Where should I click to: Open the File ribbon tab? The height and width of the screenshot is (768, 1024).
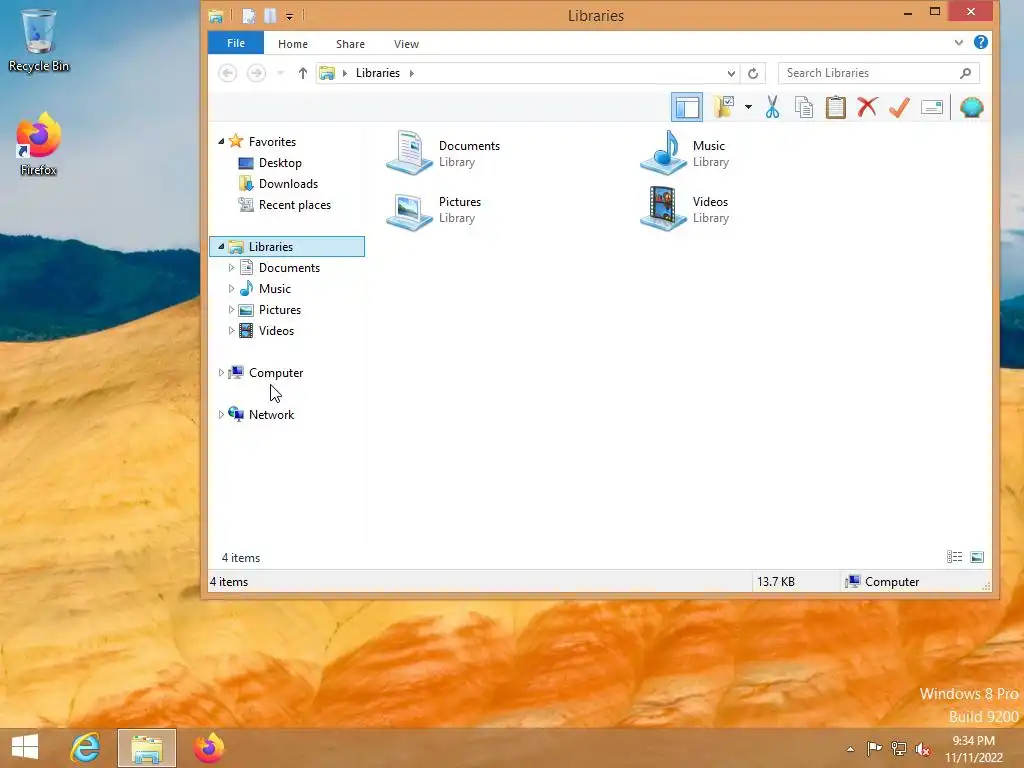(x=236, y=43)
